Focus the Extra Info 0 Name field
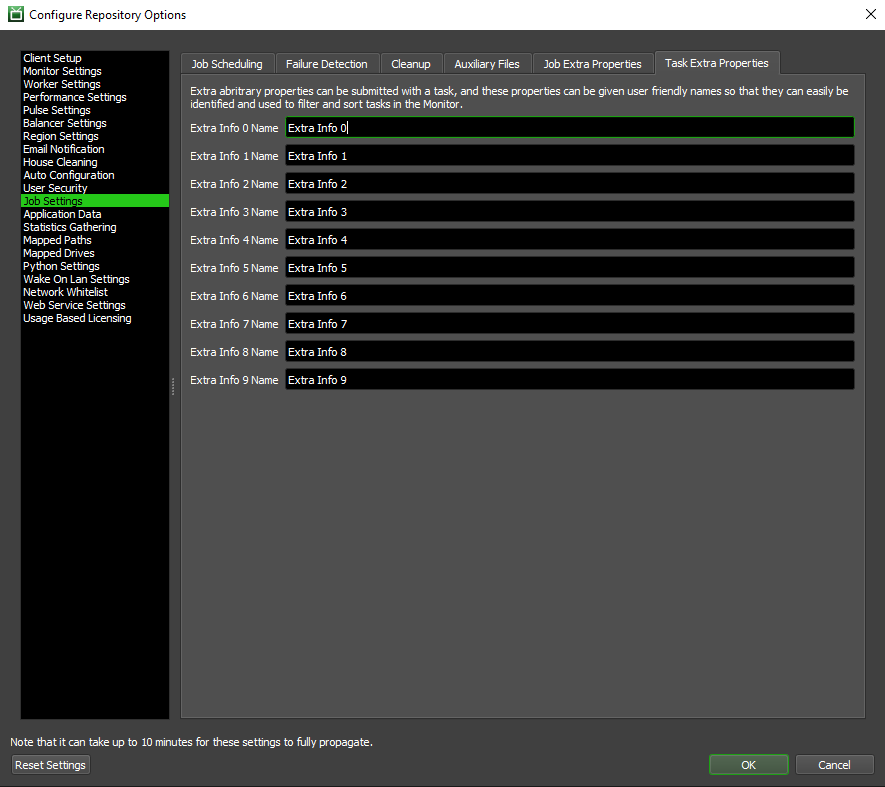 point(569,128)
